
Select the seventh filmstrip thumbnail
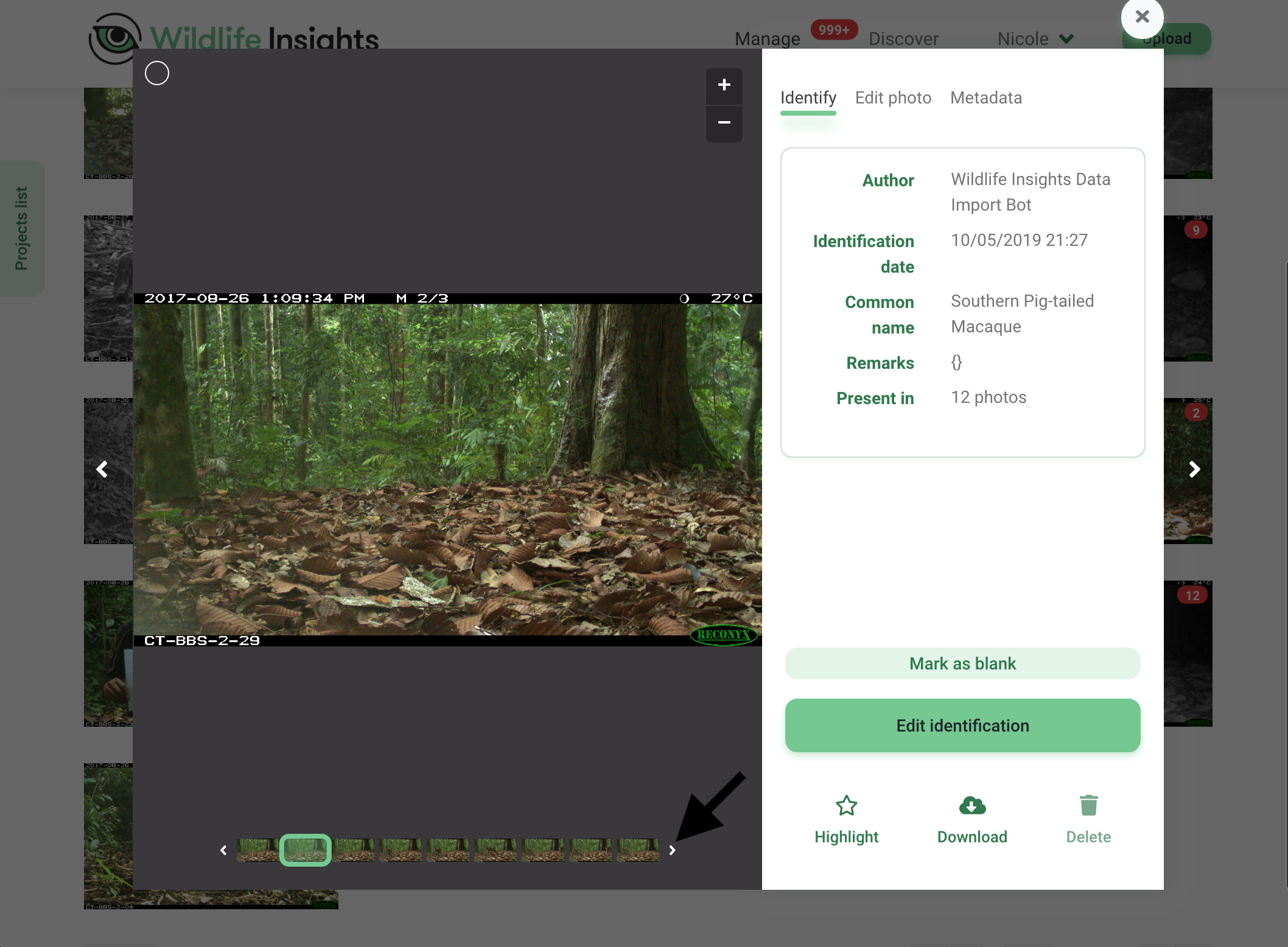pos(543,850)
